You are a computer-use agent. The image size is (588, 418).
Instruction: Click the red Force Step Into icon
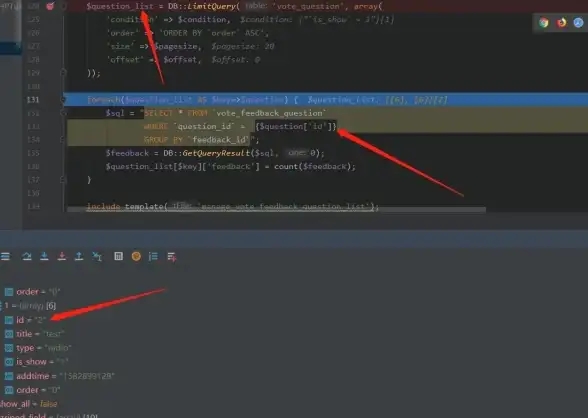62,256
